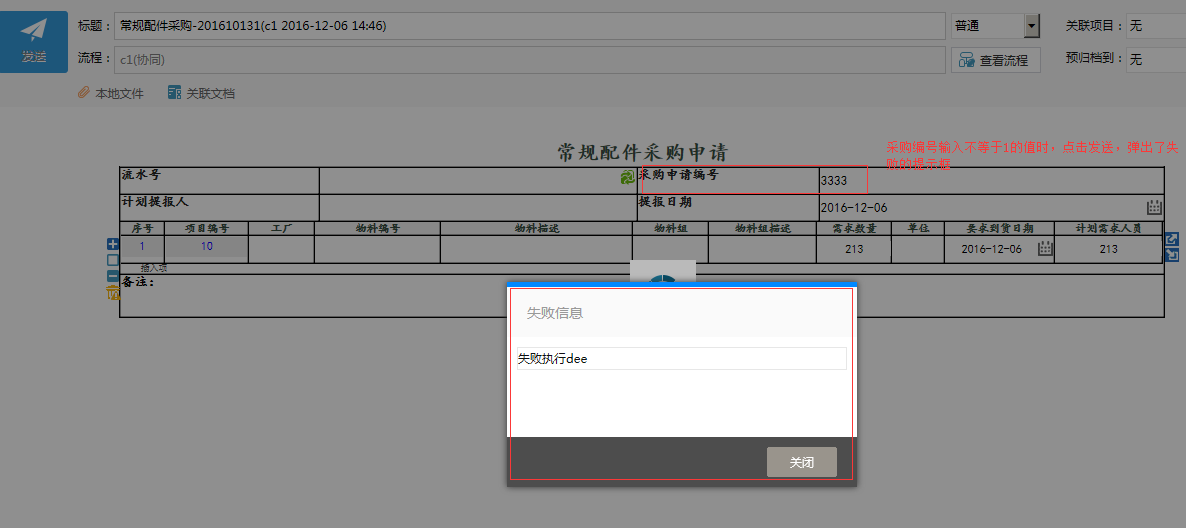This screenshot has width=1186, height=528.
Task: Click the 关联文档 link
Action: (x=211, y=94)
